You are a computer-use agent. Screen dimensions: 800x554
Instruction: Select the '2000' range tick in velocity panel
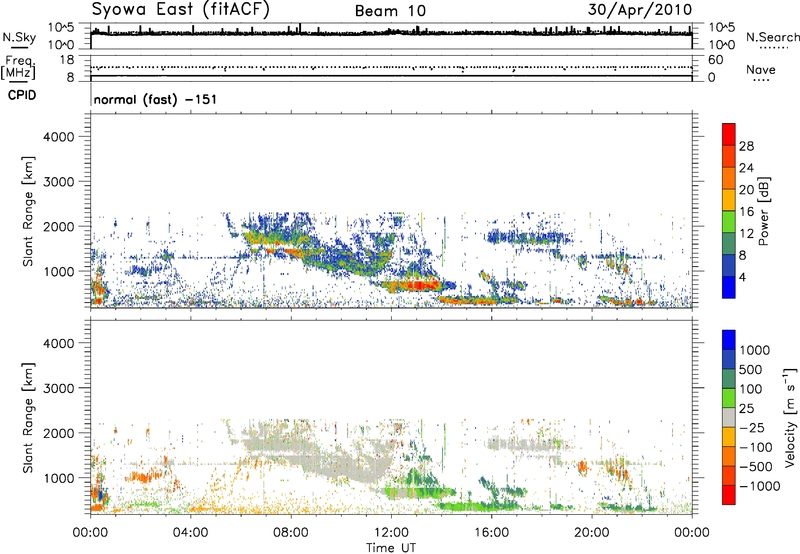59,433
